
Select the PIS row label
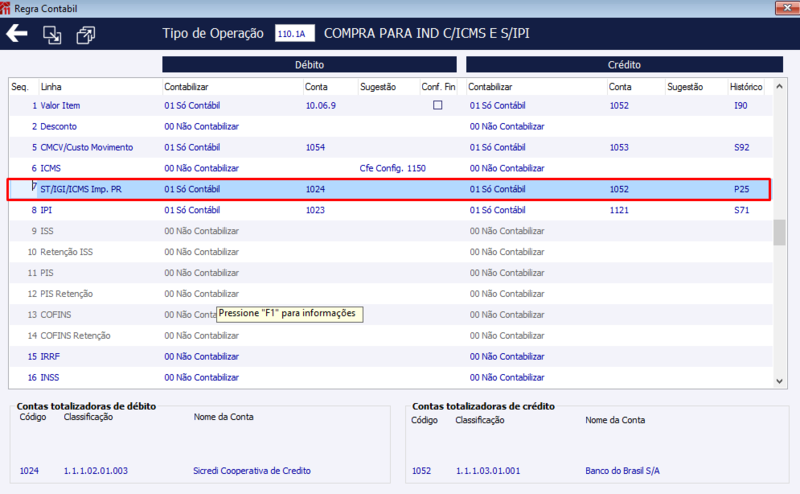[46, 273]
